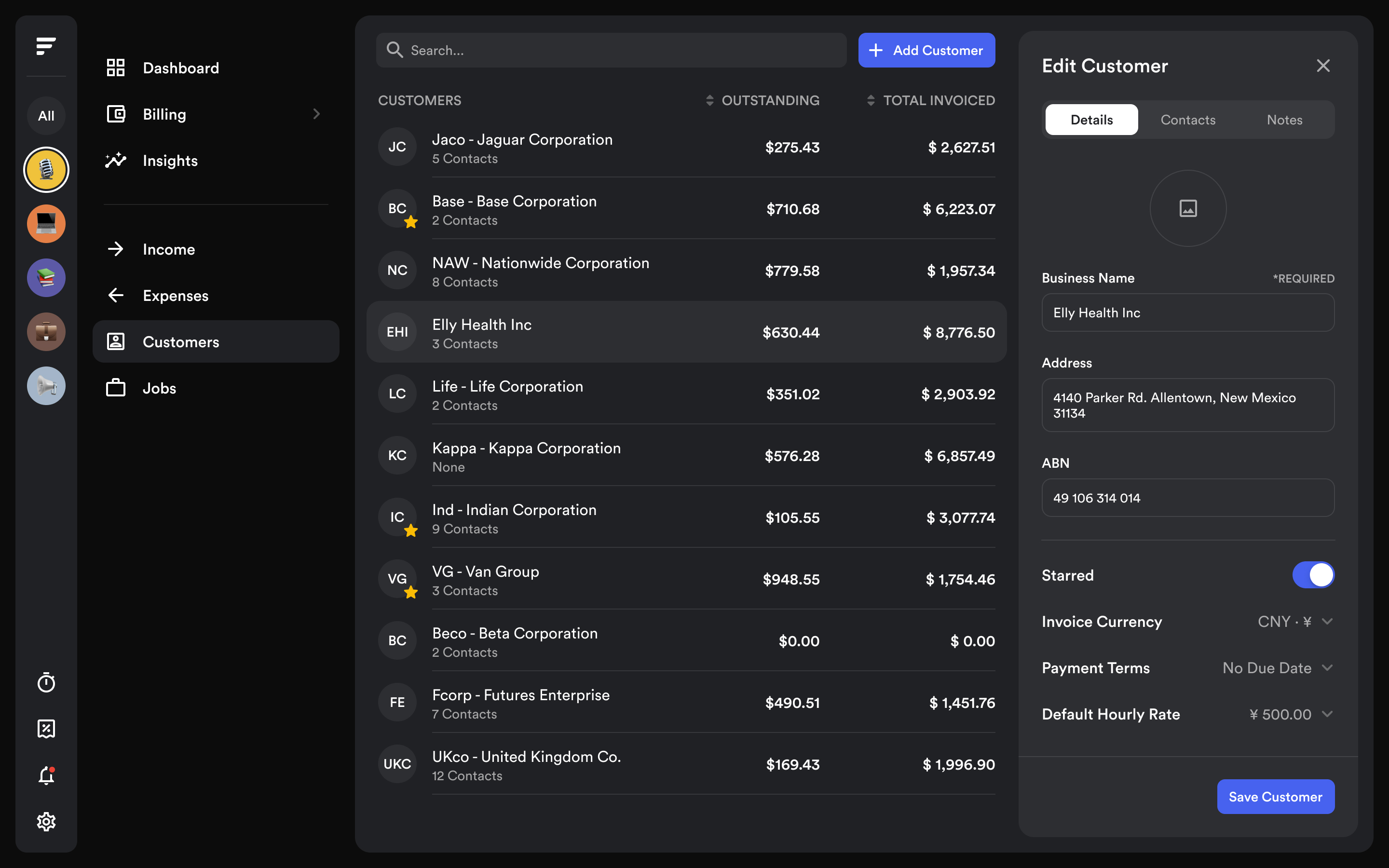This screenshot has width=1389, height=868.
Task: Click the Billing wallet icon
Action: click(x=115, y=114)
